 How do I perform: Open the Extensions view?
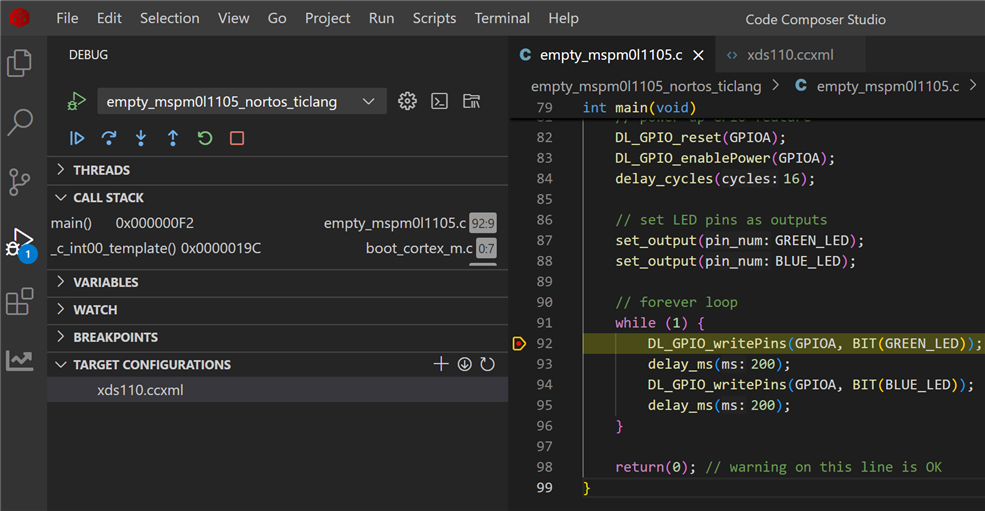(x=19, y=302)
